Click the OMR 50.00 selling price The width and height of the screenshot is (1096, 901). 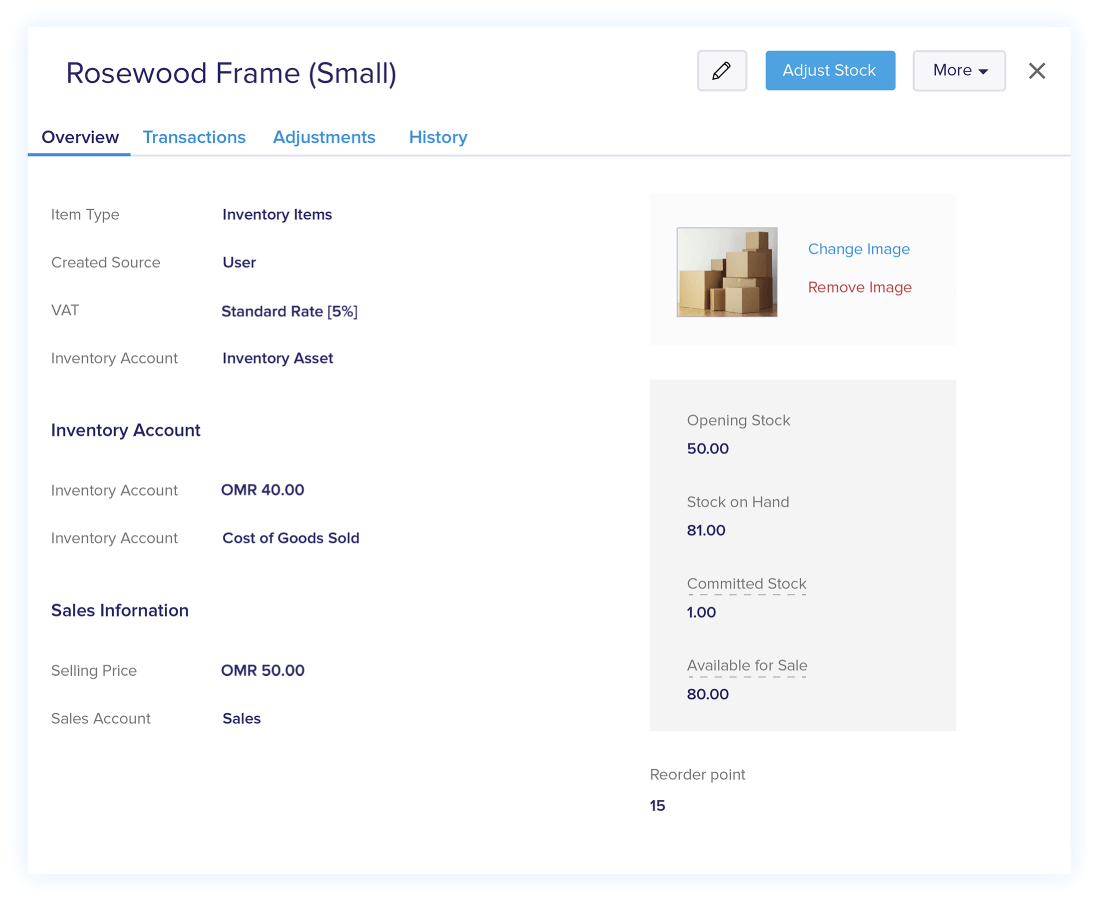click(263, 671)
